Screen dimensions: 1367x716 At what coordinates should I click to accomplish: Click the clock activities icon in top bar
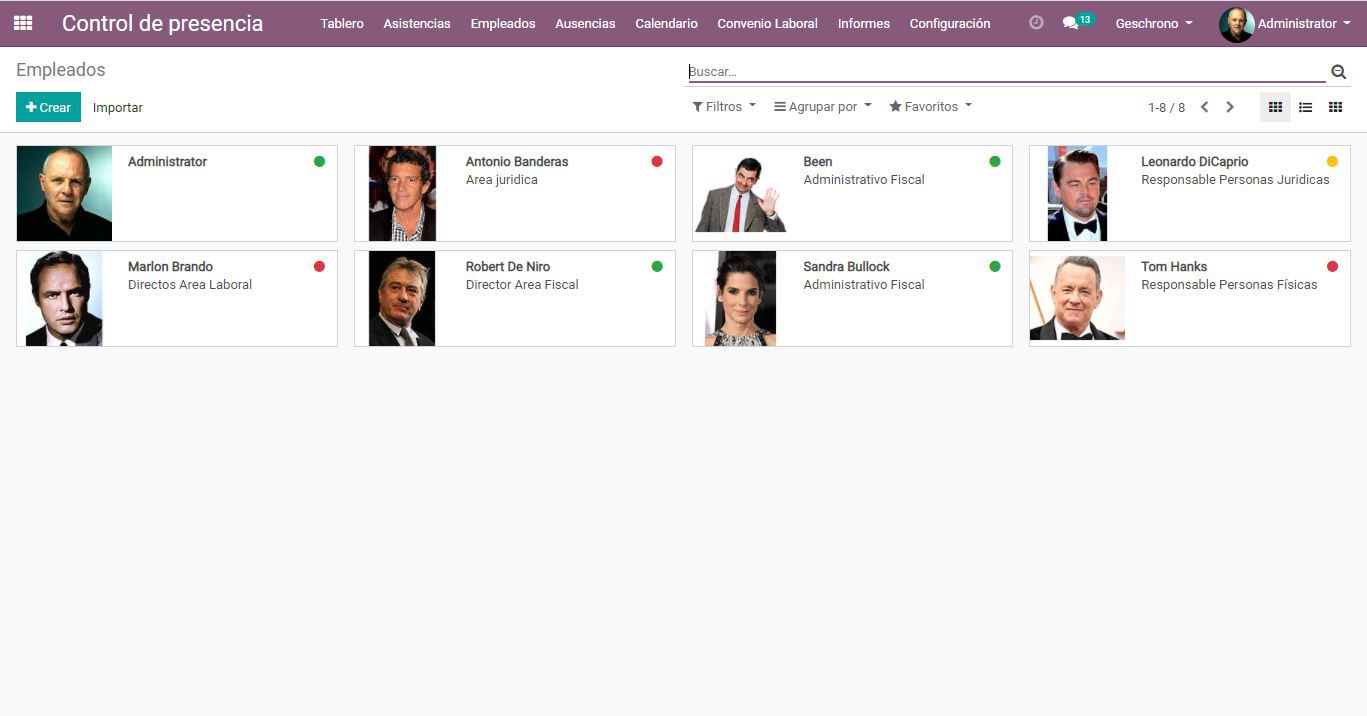pyautogui.click(x=1036, y=23)
